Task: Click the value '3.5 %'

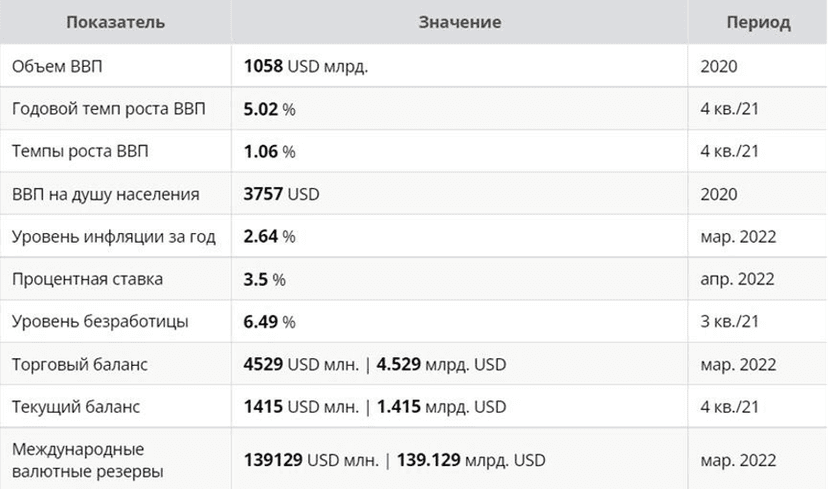Action: 265,279
